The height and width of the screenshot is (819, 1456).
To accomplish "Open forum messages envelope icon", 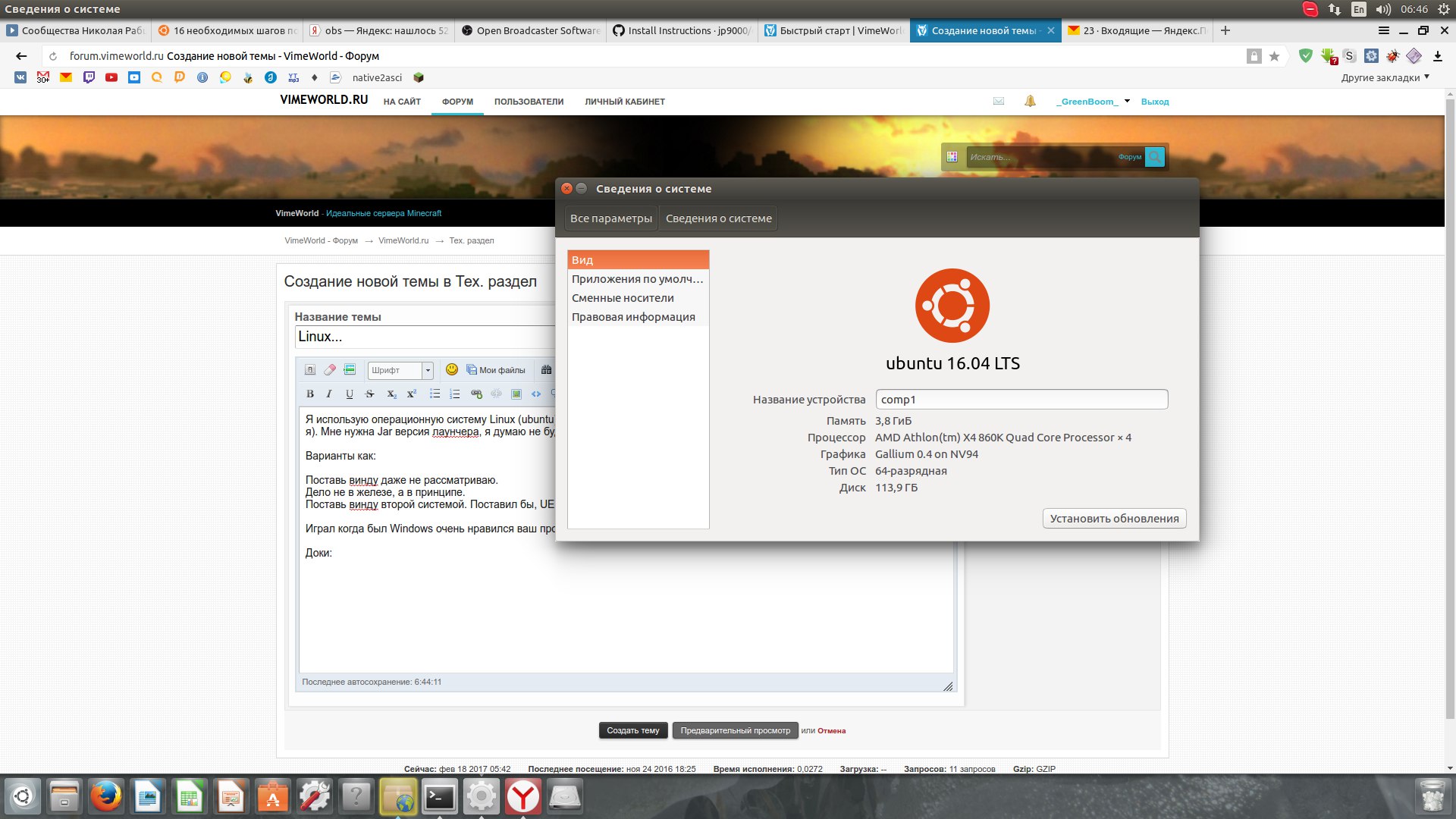I will (999, 101).
